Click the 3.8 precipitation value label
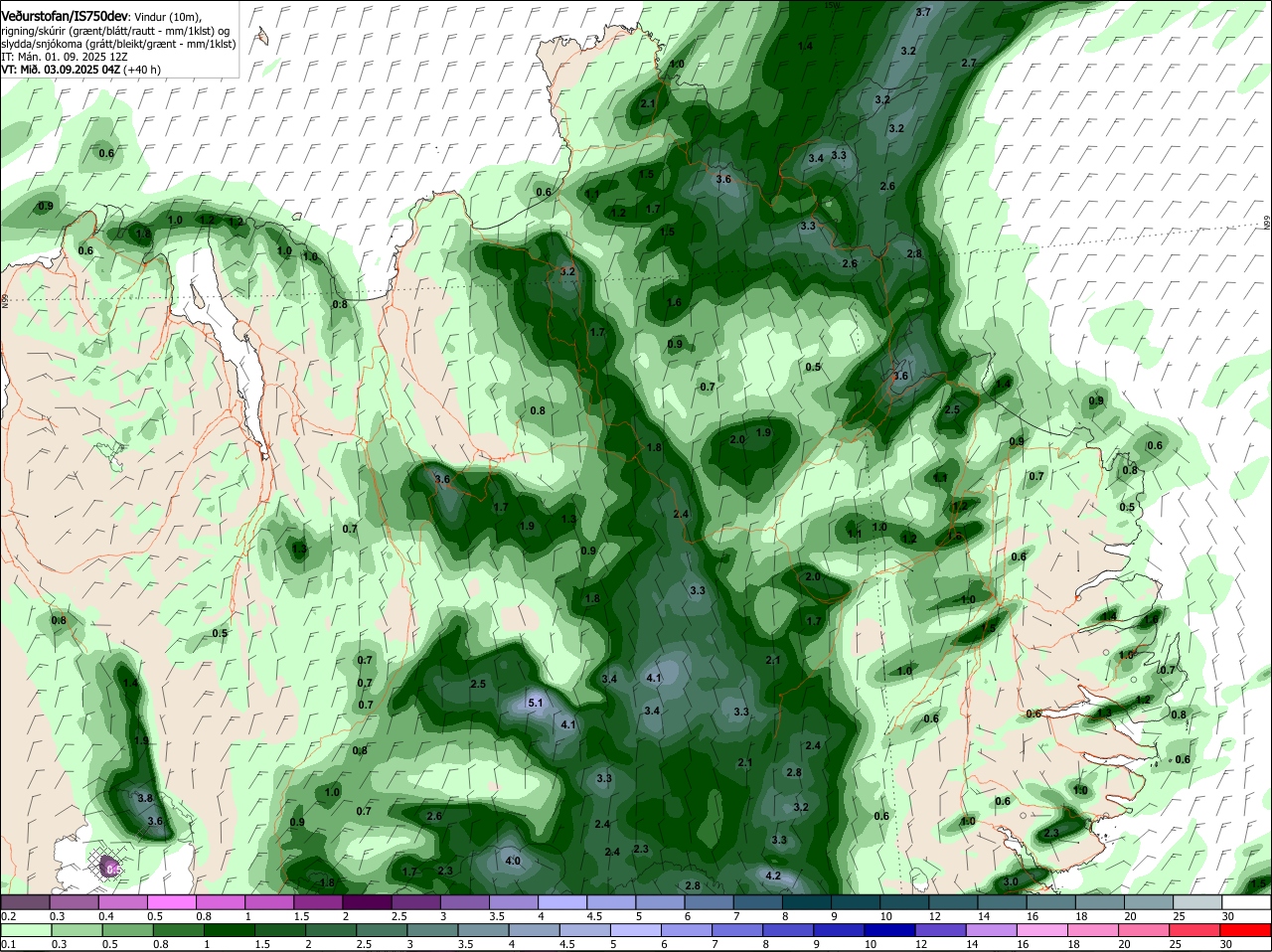 [x=144, y=798]
